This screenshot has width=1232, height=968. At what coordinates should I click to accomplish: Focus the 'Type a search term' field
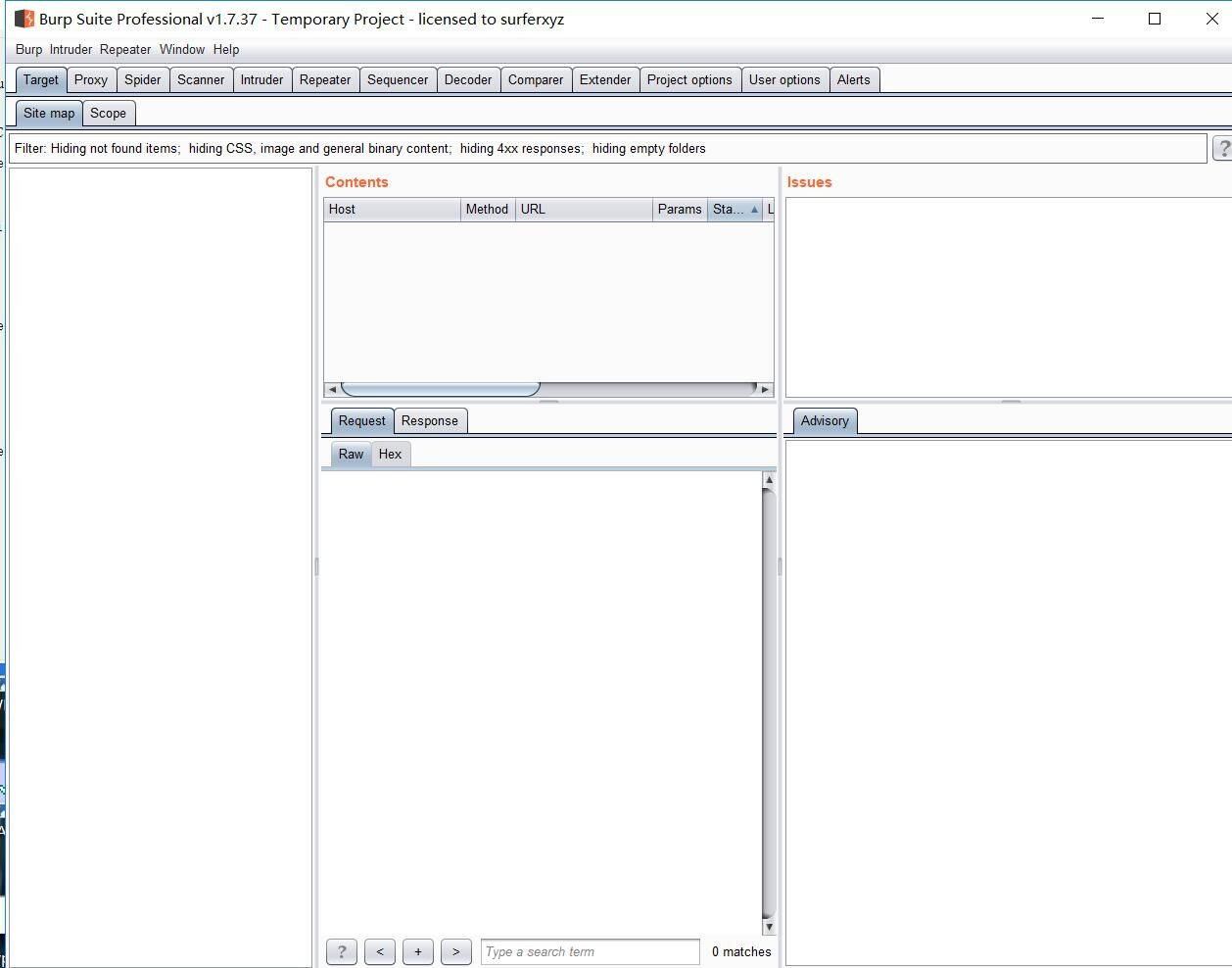point(591,951)
